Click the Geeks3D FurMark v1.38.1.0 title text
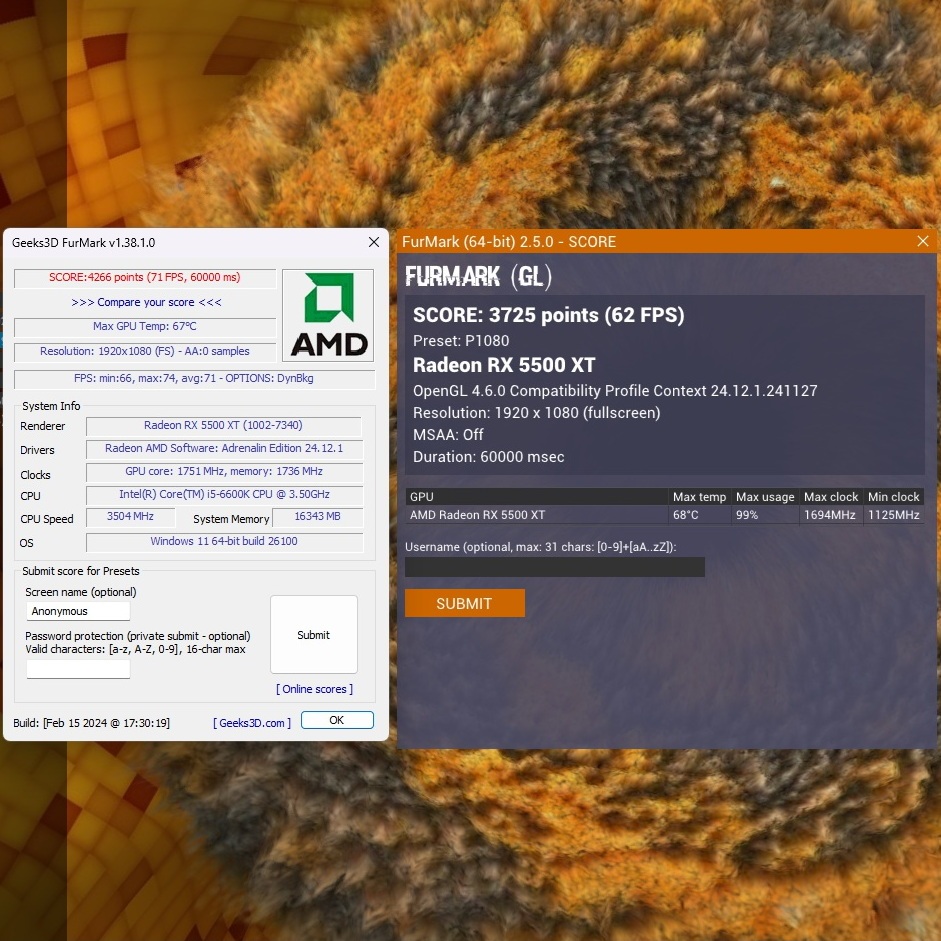Image resolution: width=941 pixels, height=941 pixels. [x=83, y=242]
